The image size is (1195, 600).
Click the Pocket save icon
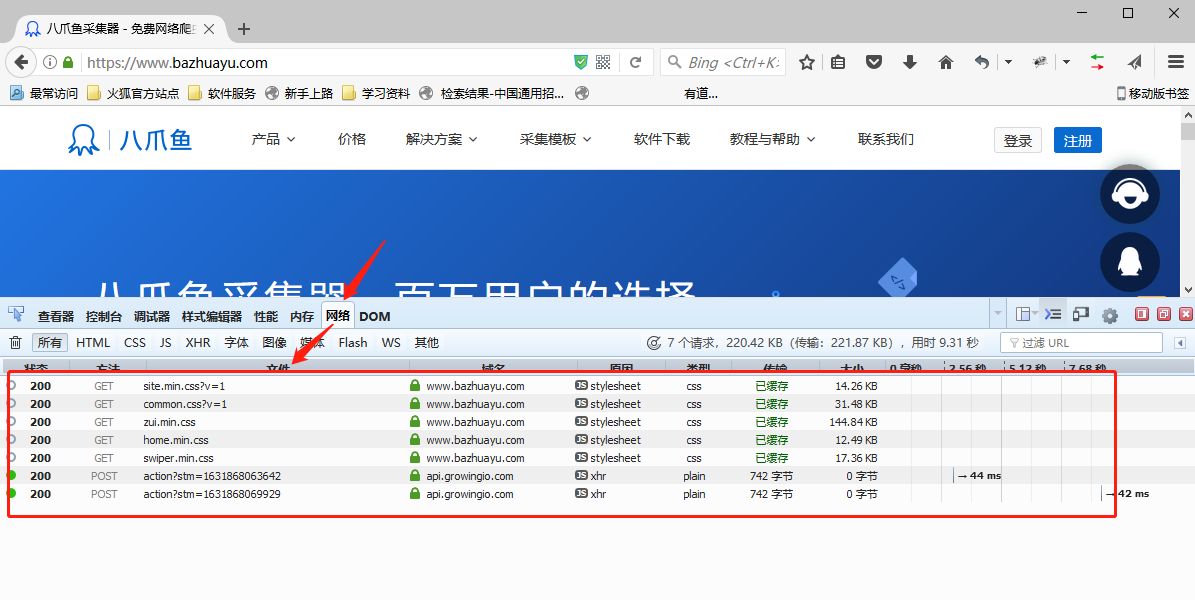coord(874,63)
